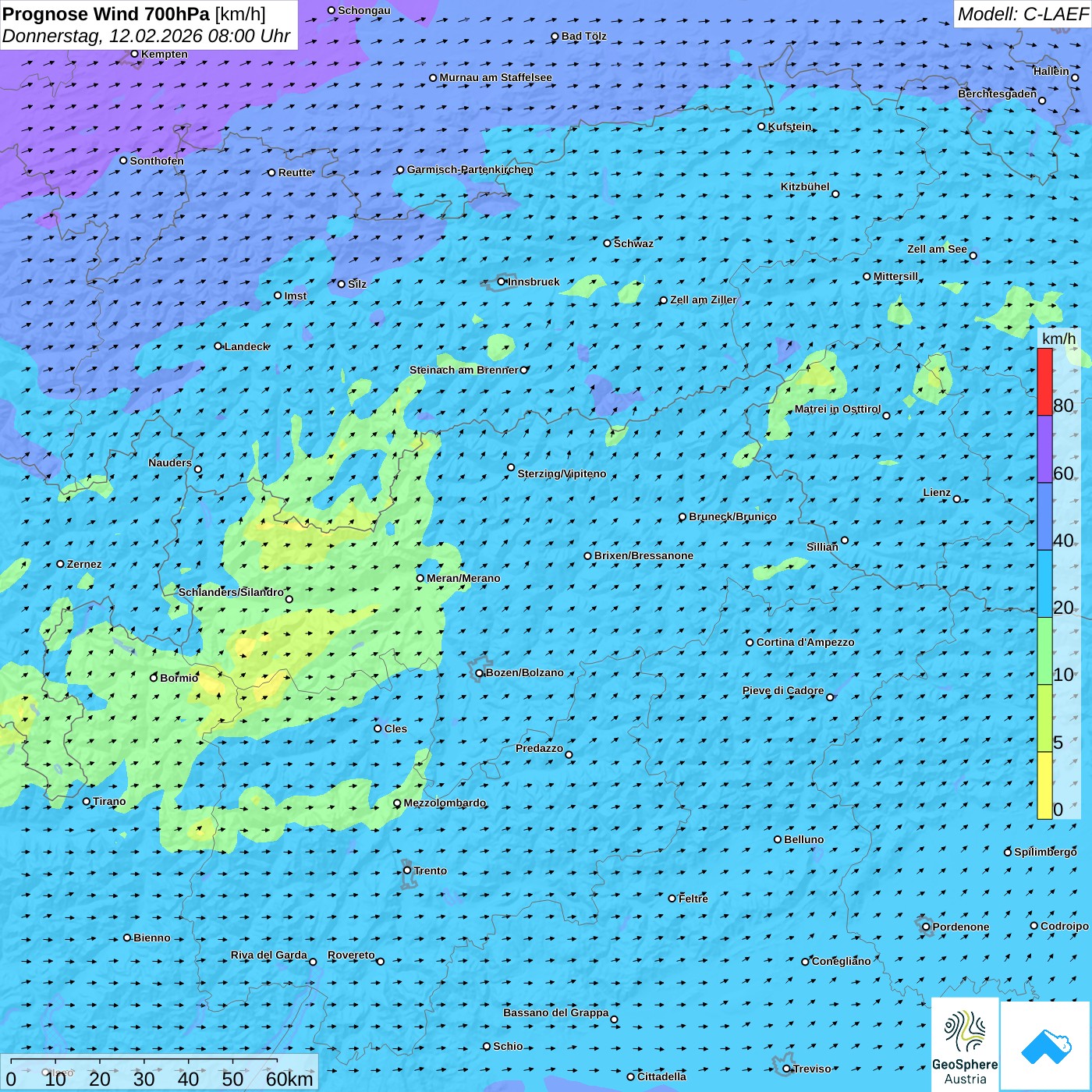Screen dimensions: 1092x1092
Task: Click the 'Codroipo' label
Action: (1065, 926)
